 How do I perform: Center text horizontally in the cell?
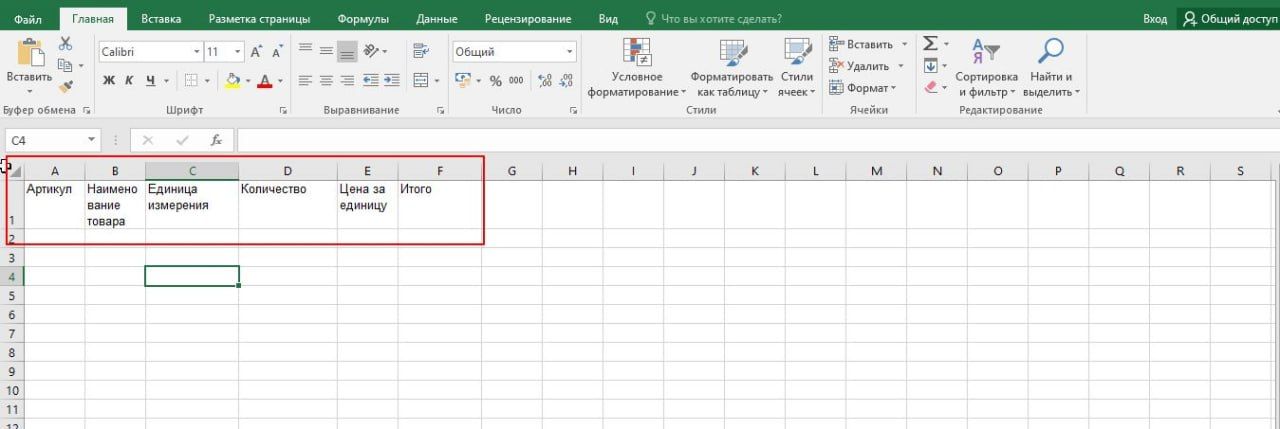tap(326, 81)
